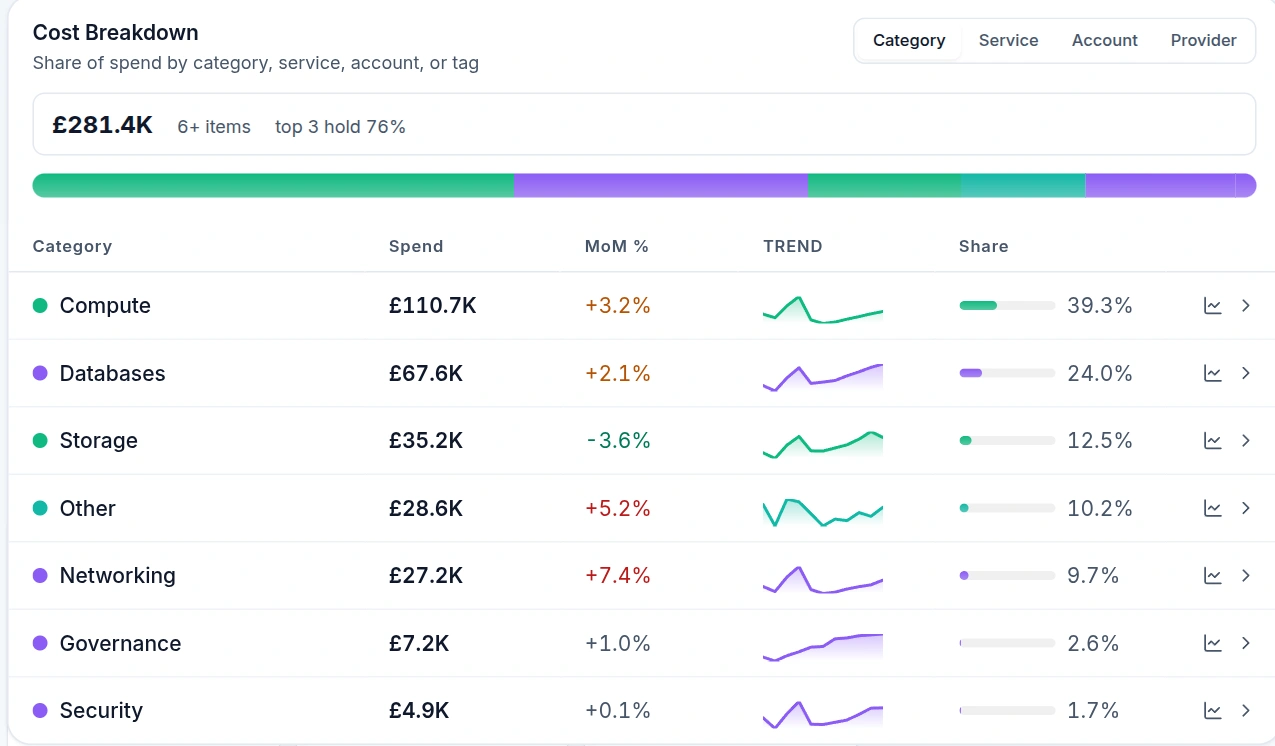The width and height of the screenshot is (1275, 746).
Task: Expand the Databases row chevron
Action: pos(1246,373)
